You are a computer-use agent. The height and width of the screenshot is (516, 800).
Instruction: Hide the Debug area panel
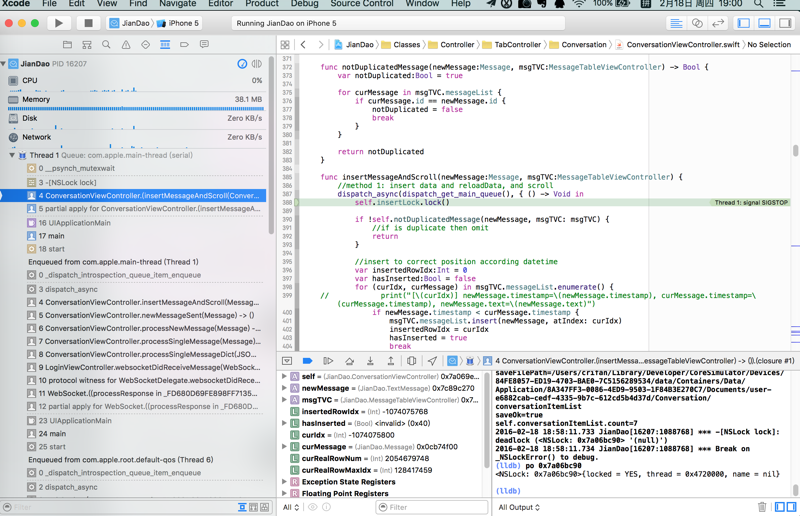(287, 361)
